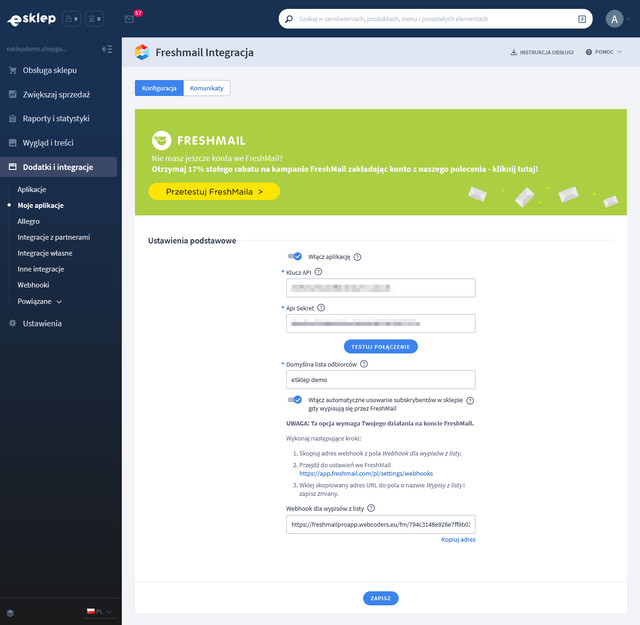Click the 17% discount referral text
Image resolution: width=640 pixels, height=625 pixels.
tap(345, 169)
